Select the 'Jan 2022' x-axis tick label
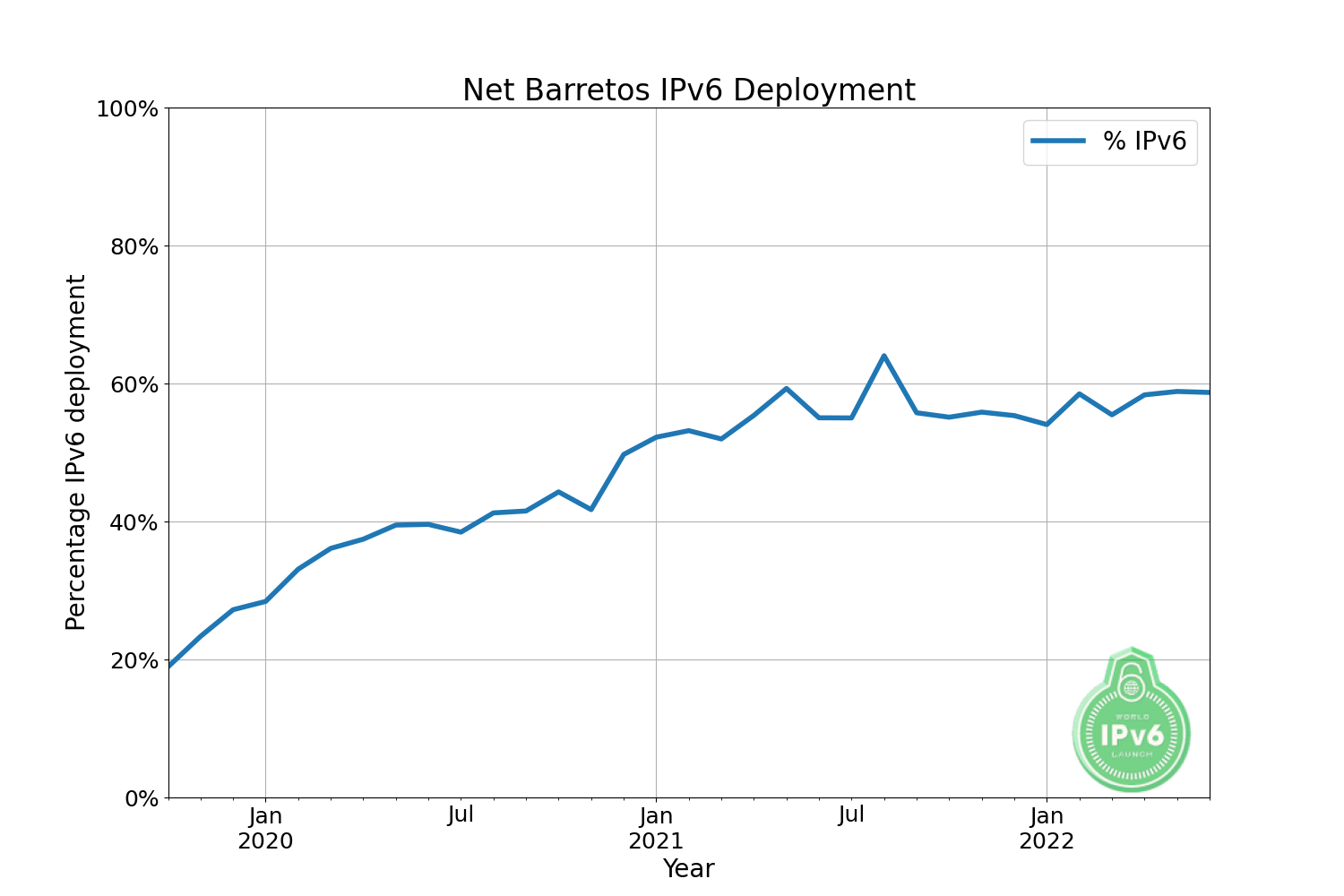The height and width of the screenshot is (896, 1344). click(1047, 829)
